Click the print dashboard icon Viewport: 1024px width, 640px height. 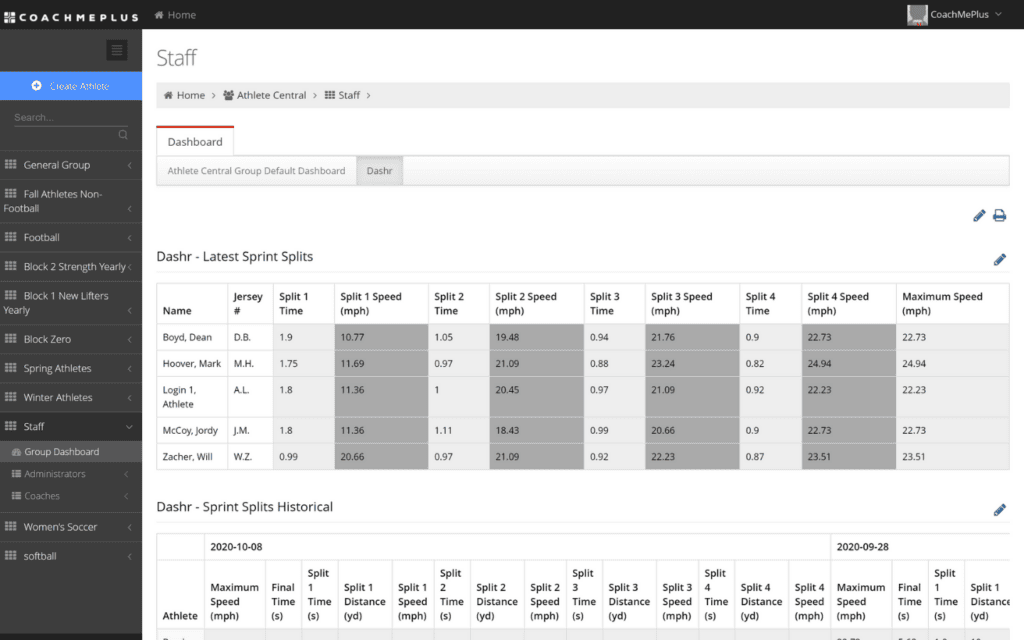pyautogui.click(x=999, y=216)
